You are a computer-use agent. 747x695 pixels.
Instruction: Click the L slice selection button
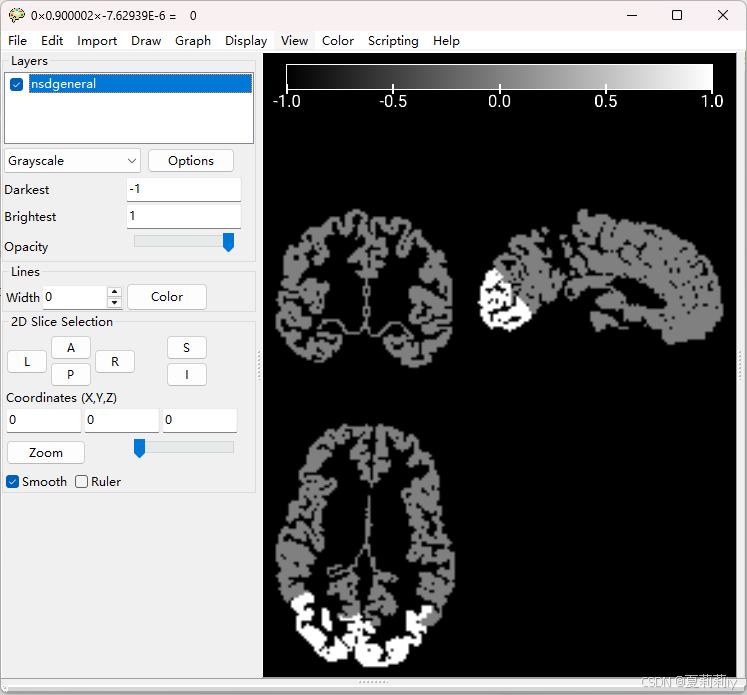pos(27,362)
